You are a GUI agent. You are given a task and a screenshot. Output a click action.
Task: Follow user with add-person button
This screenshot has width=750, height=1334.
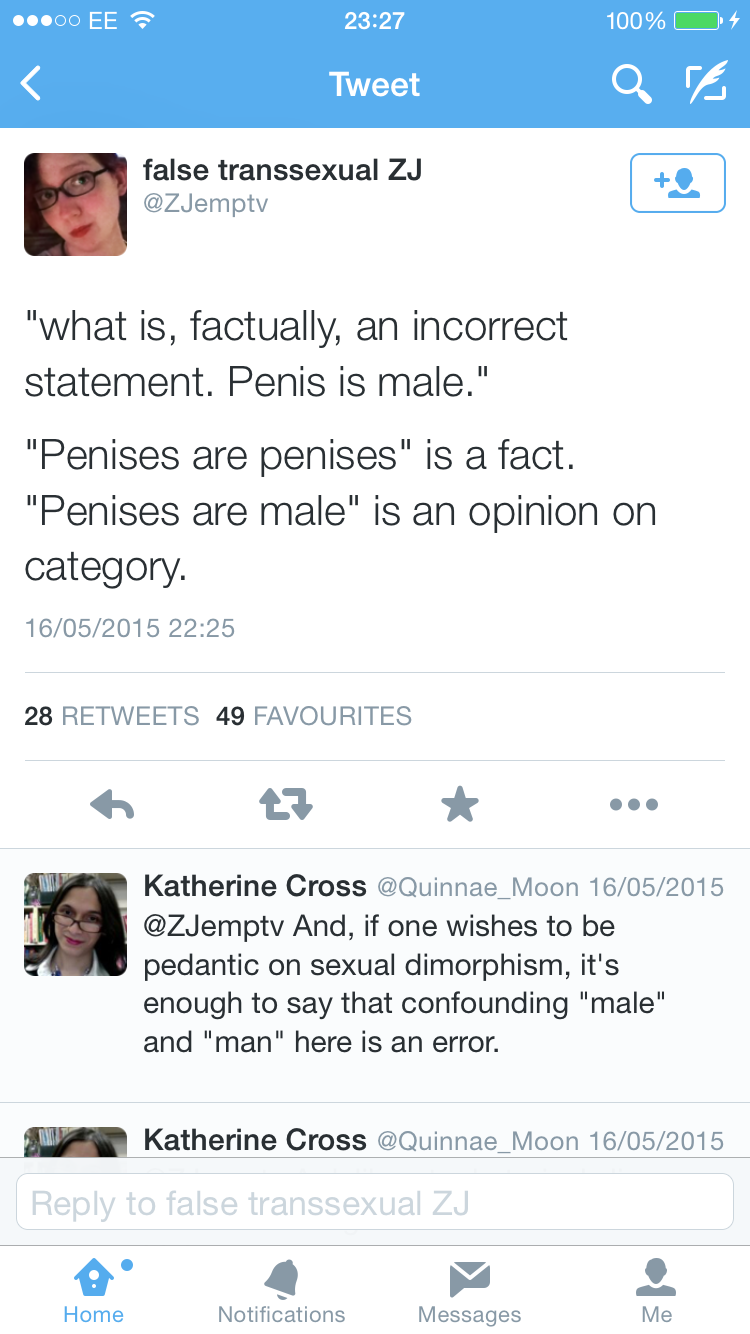[x=677, y=183]
